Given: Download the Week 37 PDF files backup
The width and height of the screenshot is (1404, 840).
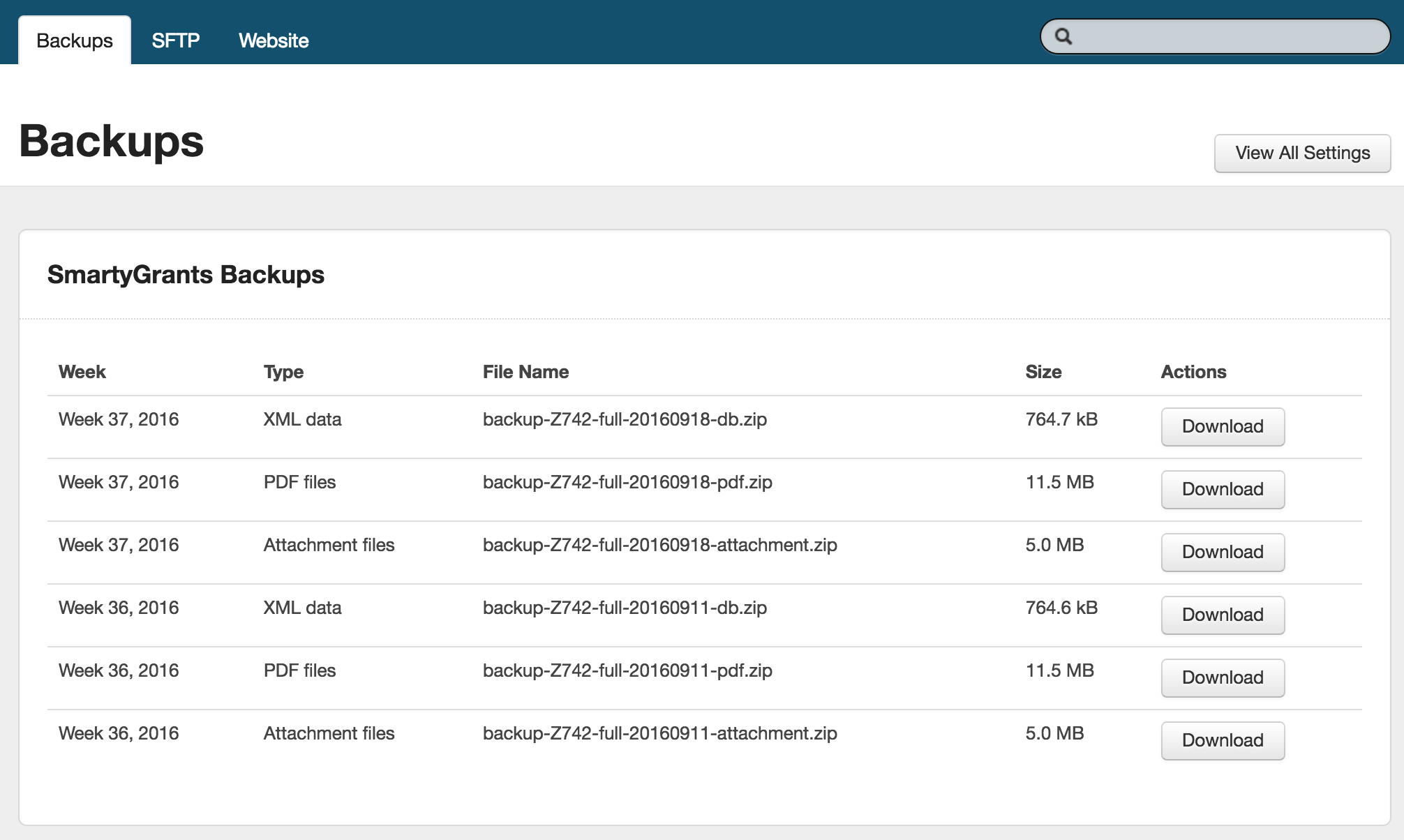Looking at the screenshot, I should (1223, 489).
